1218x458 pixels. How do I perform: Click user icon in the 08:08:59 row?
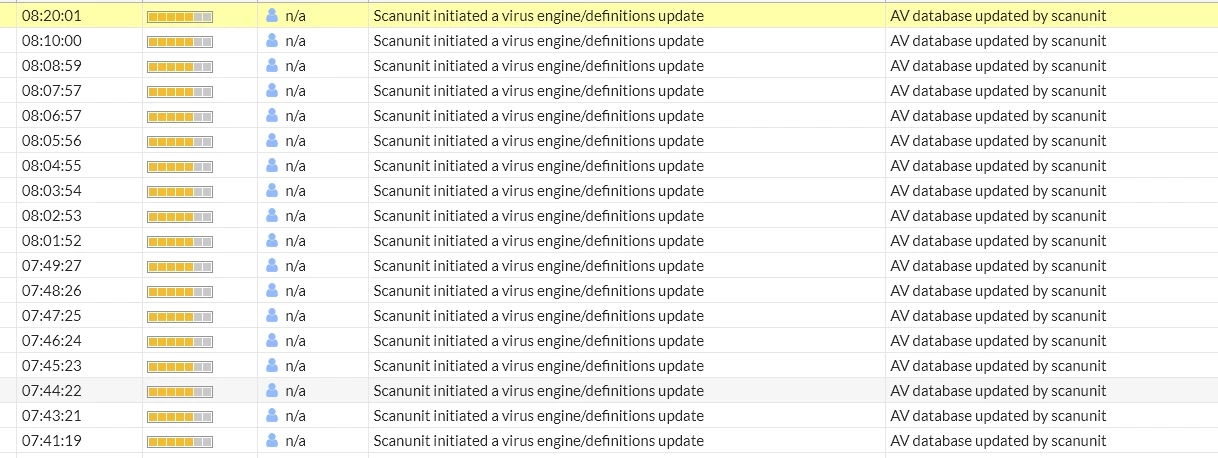point(272,66)
